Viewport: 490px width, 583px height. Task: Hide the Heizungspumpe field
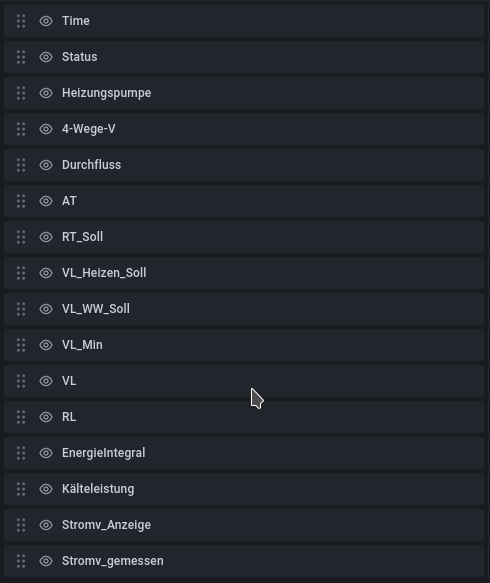(46, 93)
